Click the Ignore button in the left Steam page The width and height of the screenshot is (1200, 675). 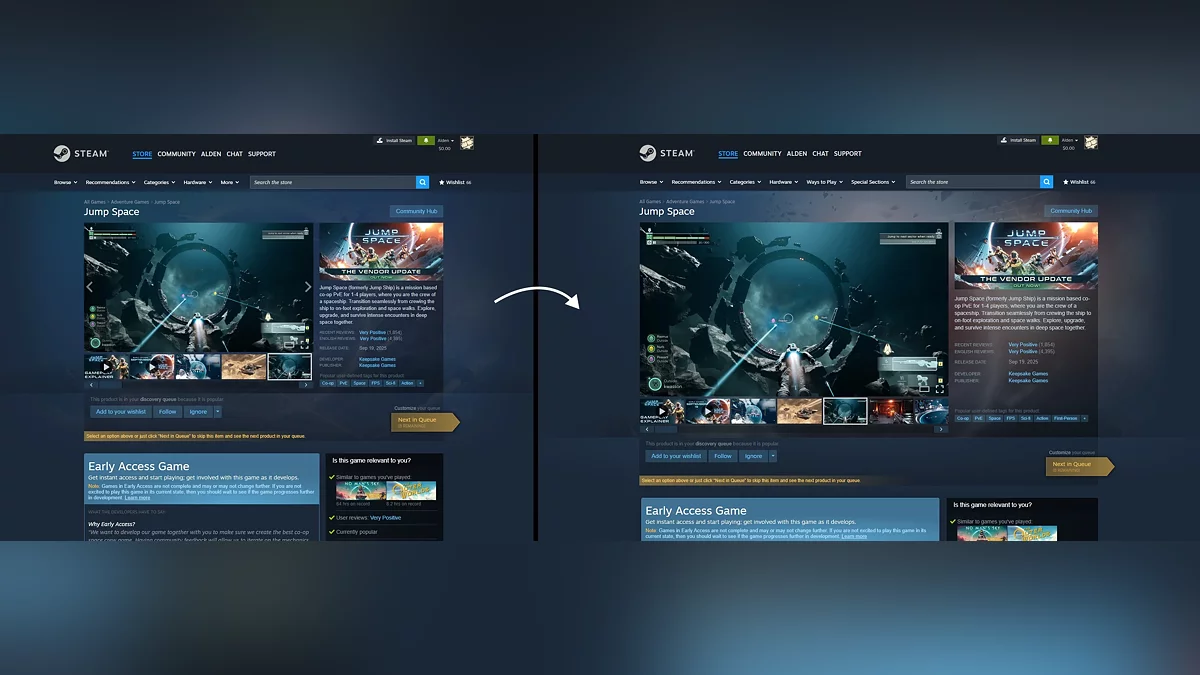(198, 412)
